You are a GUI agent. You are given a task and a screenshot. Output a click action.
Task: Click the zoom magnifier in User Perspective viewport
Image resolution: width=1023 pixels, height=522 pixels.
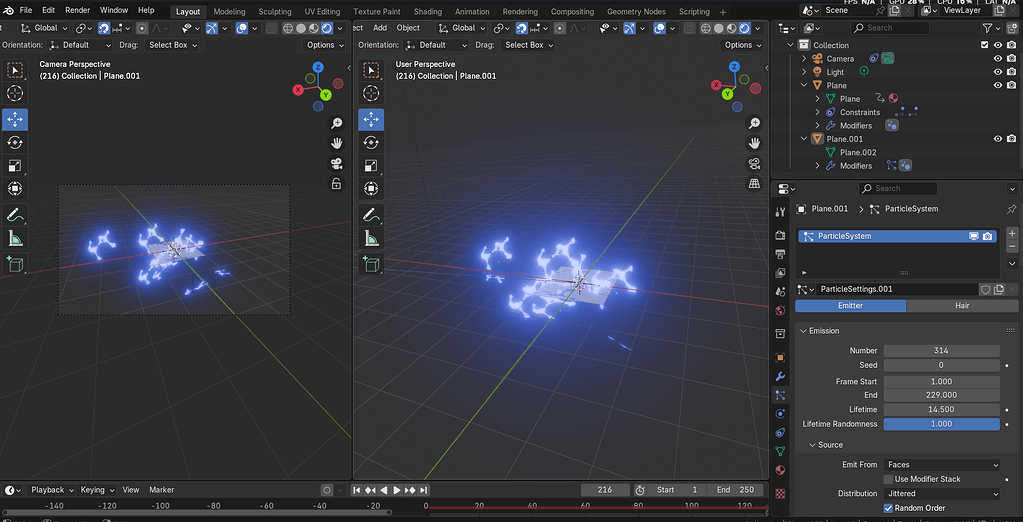click(x=755, y=123)
